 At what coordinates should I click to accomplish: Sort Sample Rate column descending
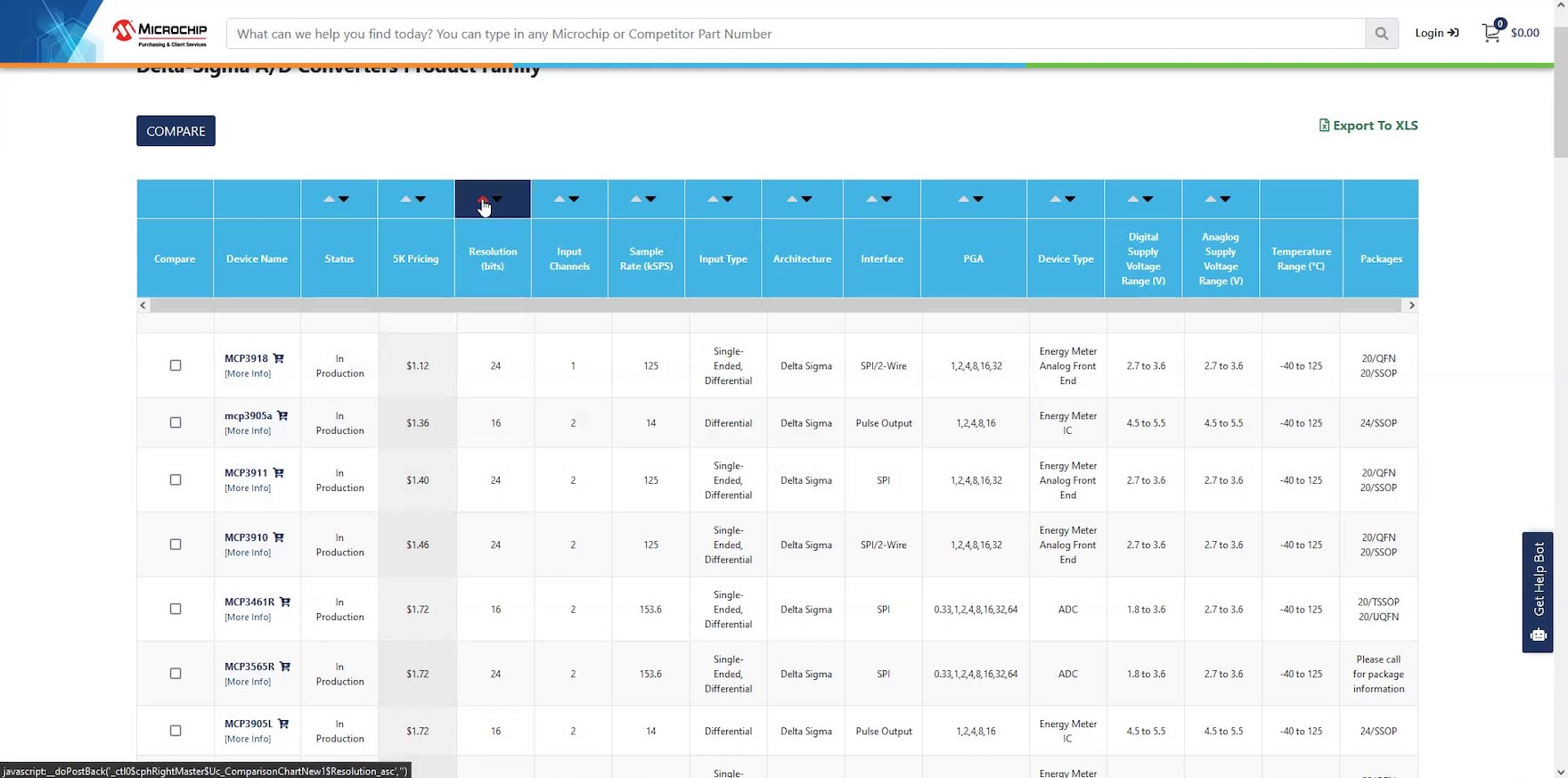pos(650,199)
